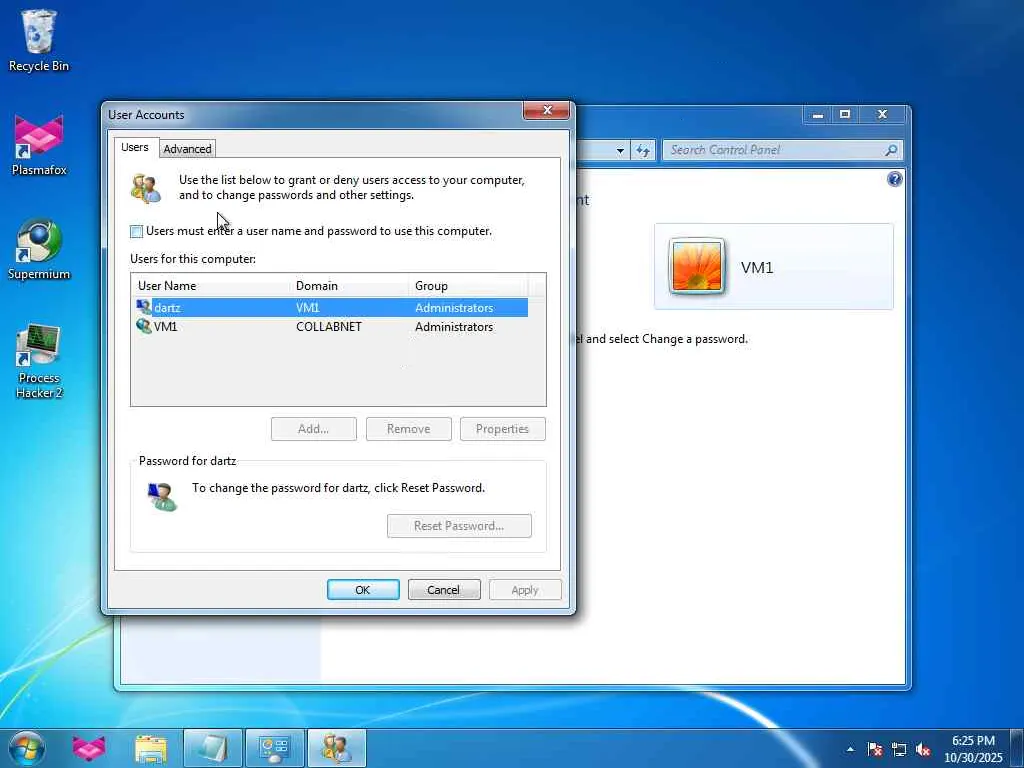
Task: Cancel the User Accounts dialog
Action: [x=444, y=590]
